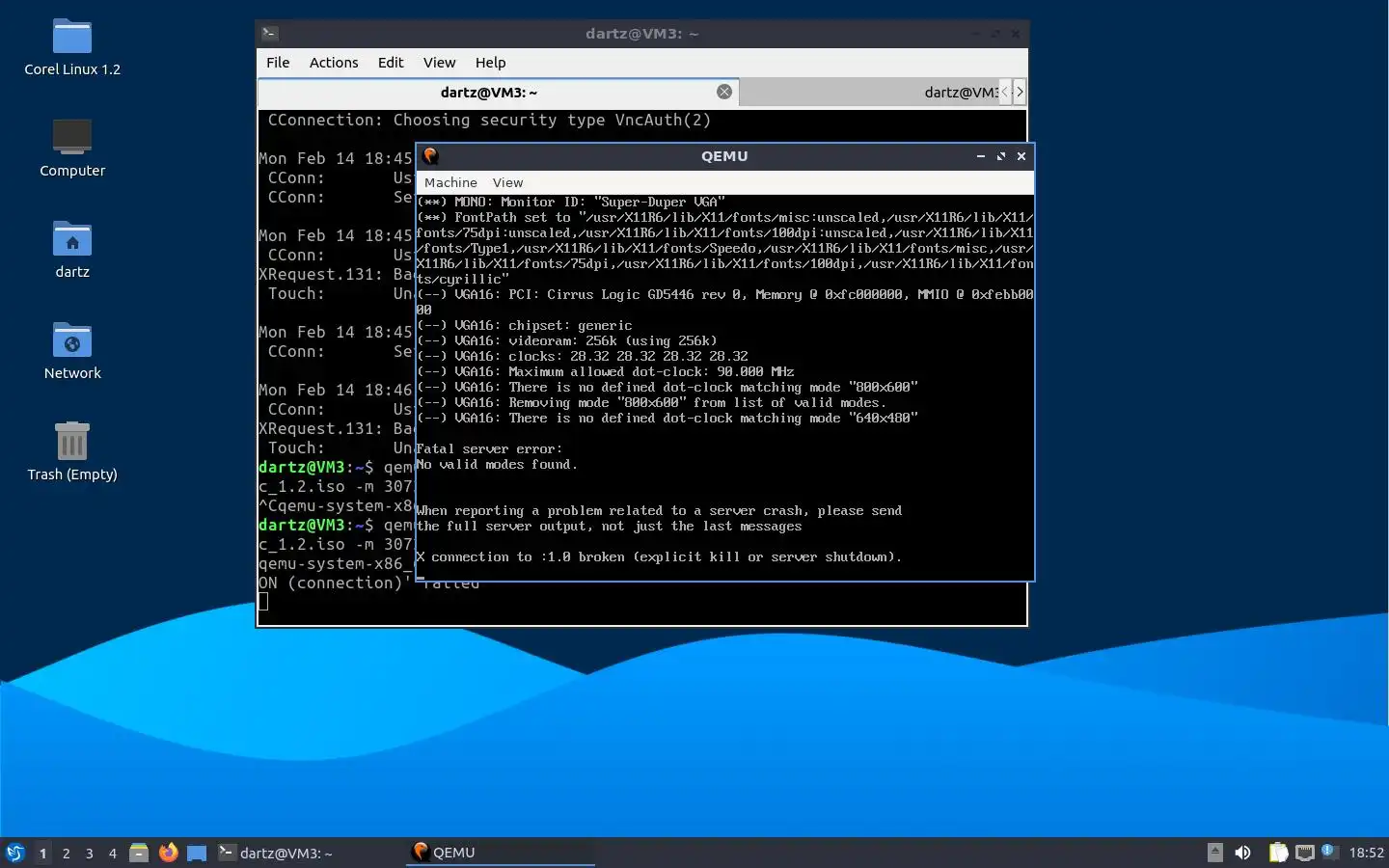Screen dimensions: 1389x868
Task: Click the QEMU window title bar icon
Action: tap(430, 155)
